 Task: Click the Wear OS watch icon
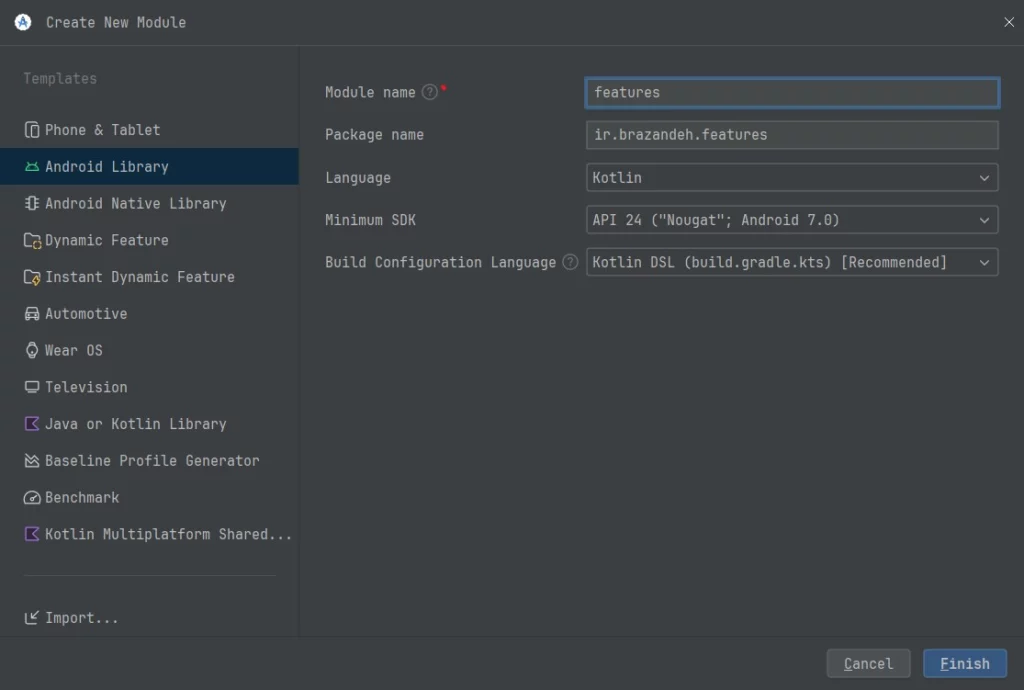[32, 351]
